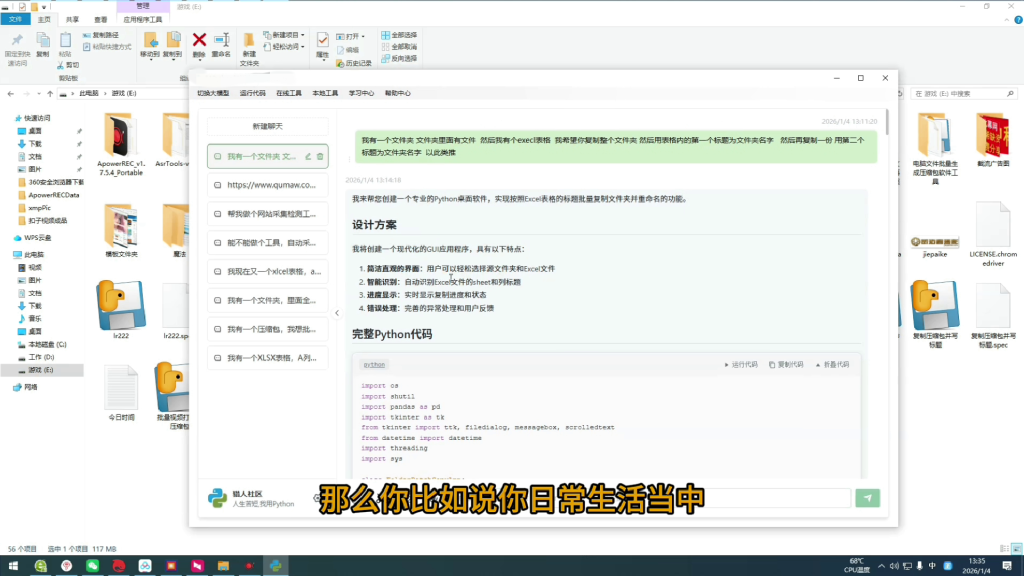Select the 重命名 rename icon
Image resolution: width=1024 pixels, height=576 pixels.
click(x=221, y=38)
